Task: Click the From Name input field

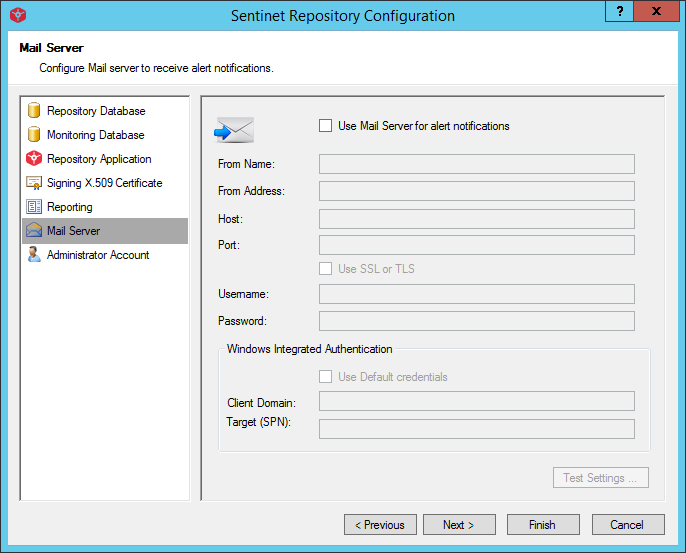Action: (x=476, y=164)
